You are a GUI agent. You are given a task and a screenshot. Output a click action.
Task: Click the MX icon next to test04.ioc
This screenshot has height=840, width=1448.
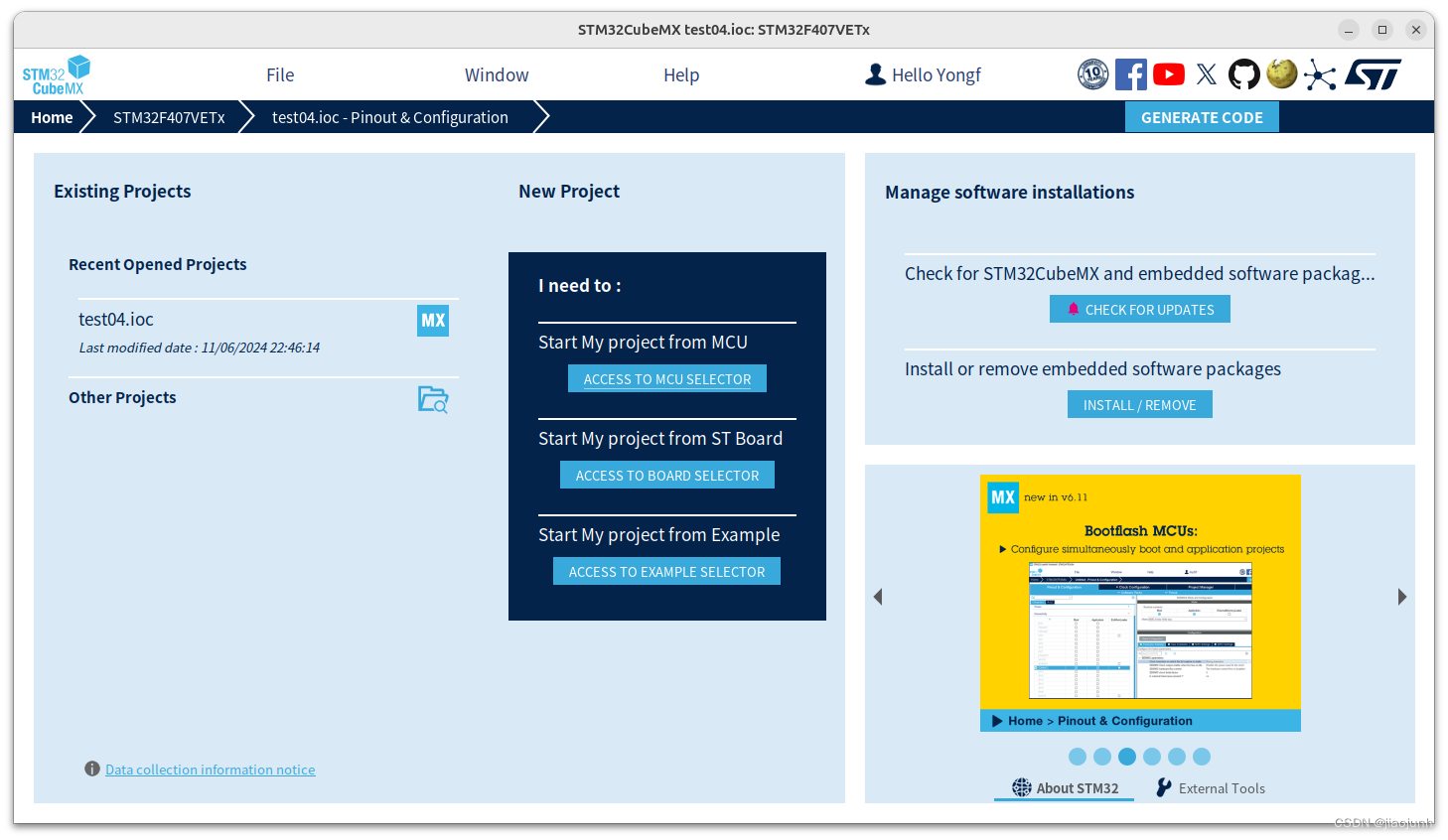point(433,320)
